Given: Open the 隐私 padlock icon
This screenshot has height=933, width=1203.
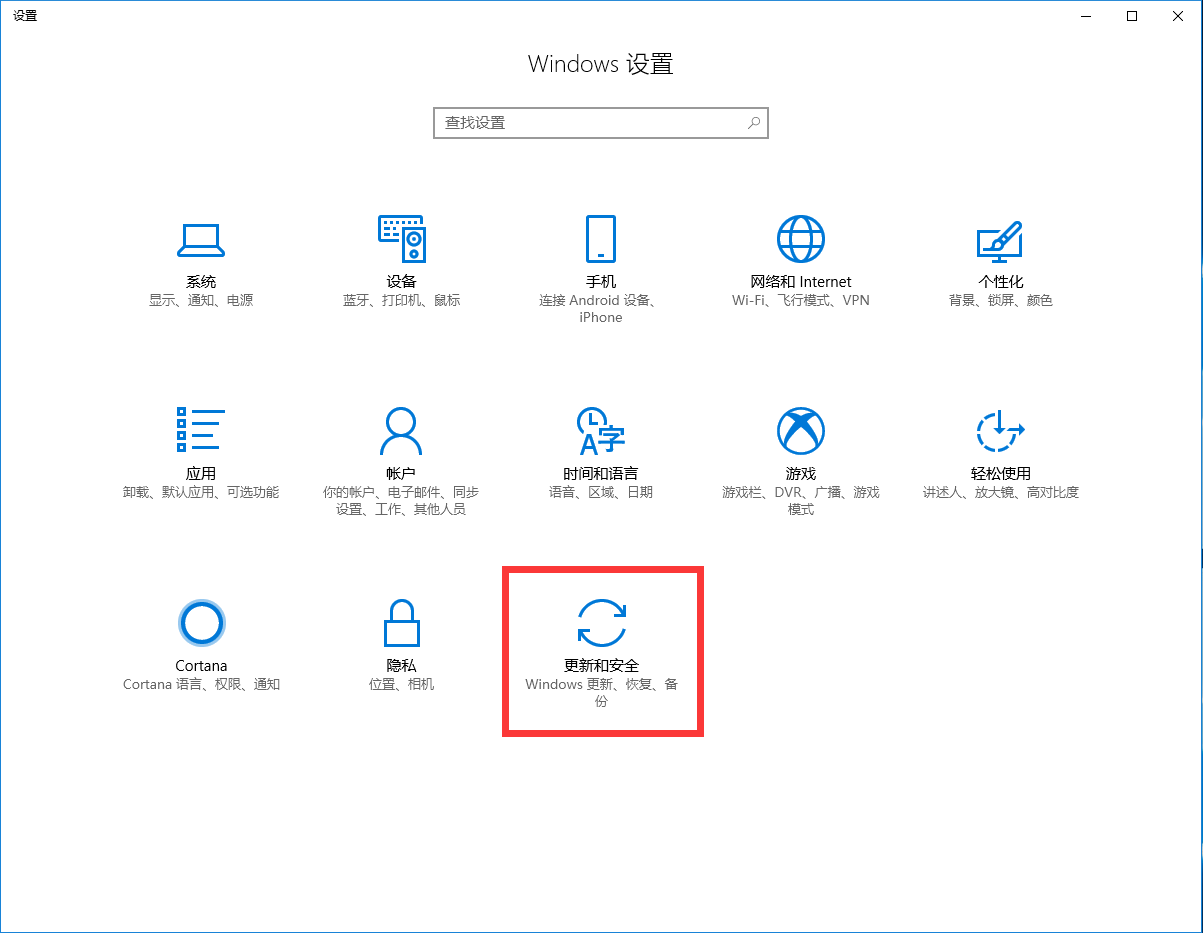Looking at the screenshot, I should 401,623.
